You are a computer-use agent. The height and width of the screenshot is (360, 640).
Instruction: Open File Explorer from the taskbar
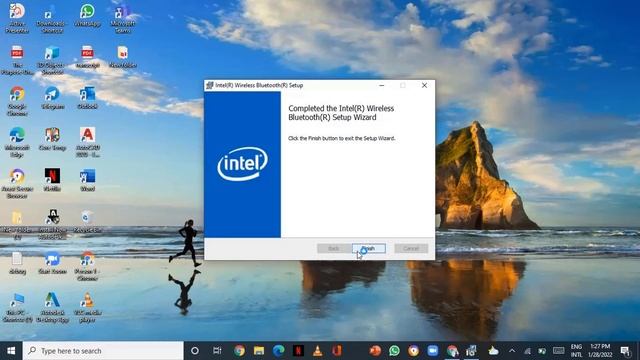pos(259,351)
